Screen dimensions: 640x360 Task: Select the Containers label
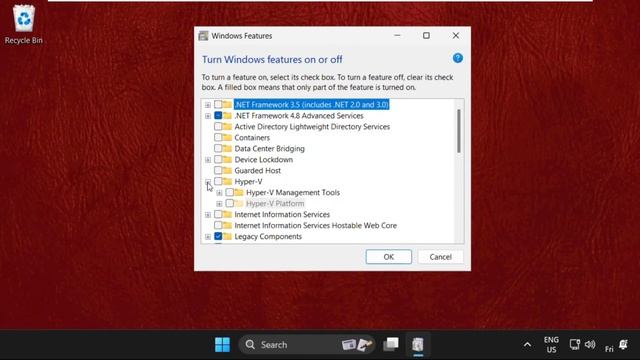(x=252, y=138)
